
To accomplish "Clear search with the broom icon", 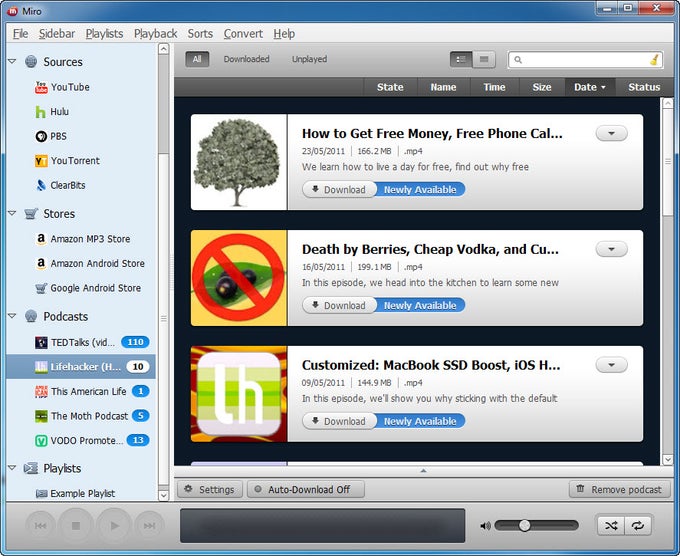I will pos(655,59).
